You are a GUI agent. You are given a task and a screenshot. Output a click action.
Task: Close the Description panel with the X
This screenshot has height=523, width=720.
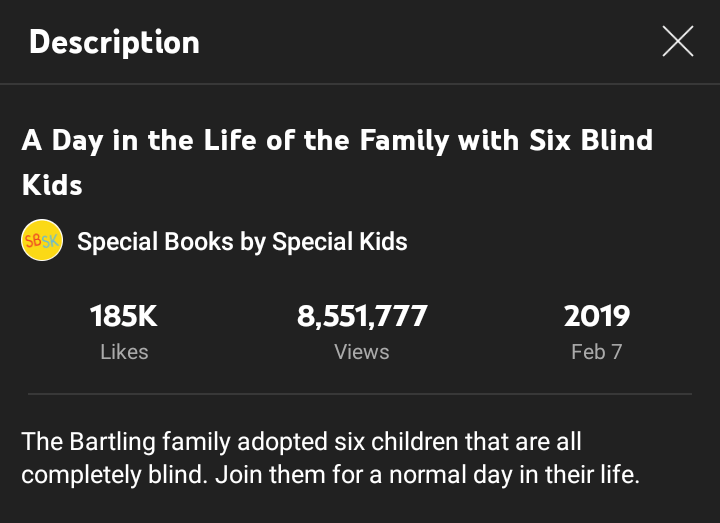click(677, 42)
